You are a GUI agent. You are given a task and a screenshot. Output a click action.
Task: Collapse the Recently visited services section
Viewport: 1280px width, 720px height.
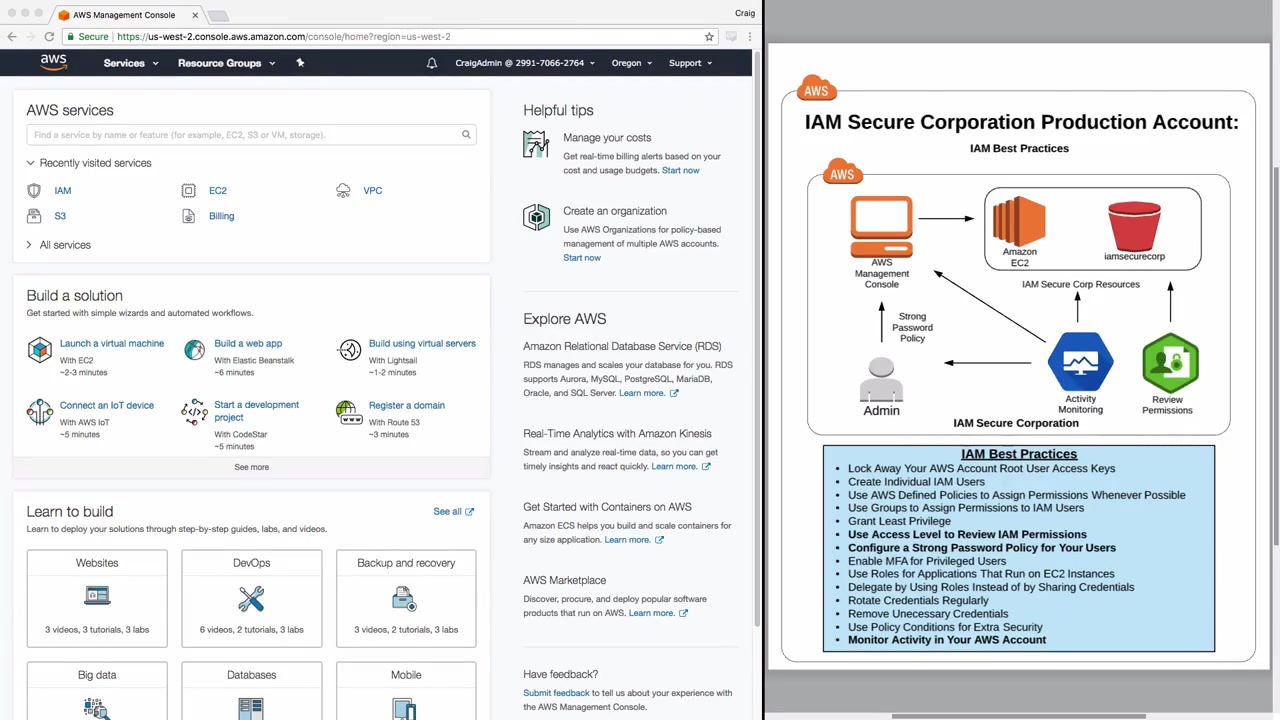(x=89, y=163)
